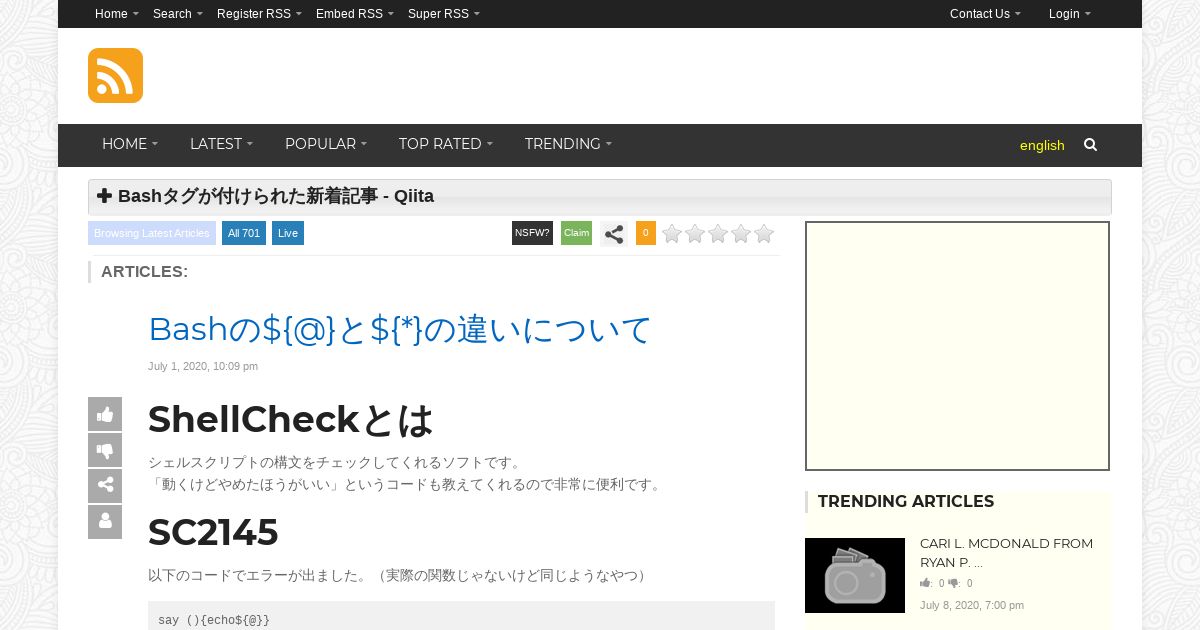
Task: Click Browsing Latest Articles label
Action: coord(152,233)
